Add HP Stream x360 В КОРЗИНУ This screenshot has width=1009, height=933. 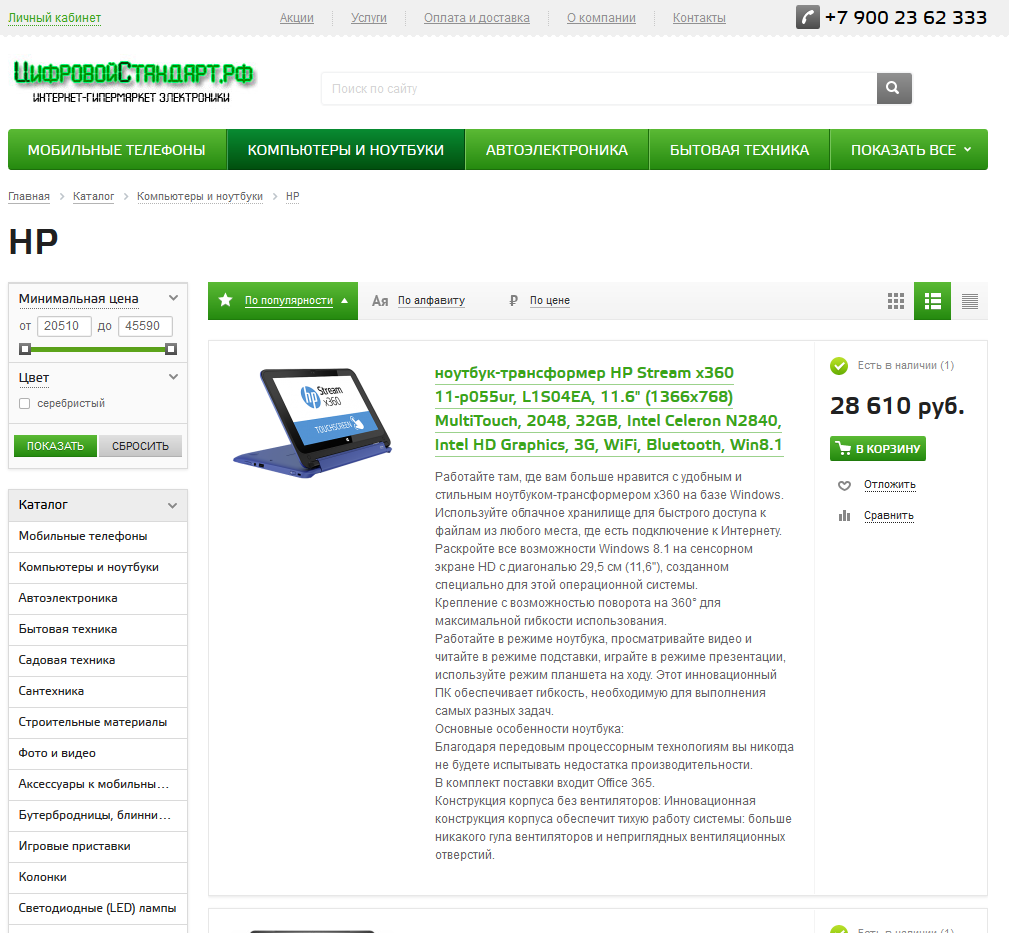tap(878, 448)
